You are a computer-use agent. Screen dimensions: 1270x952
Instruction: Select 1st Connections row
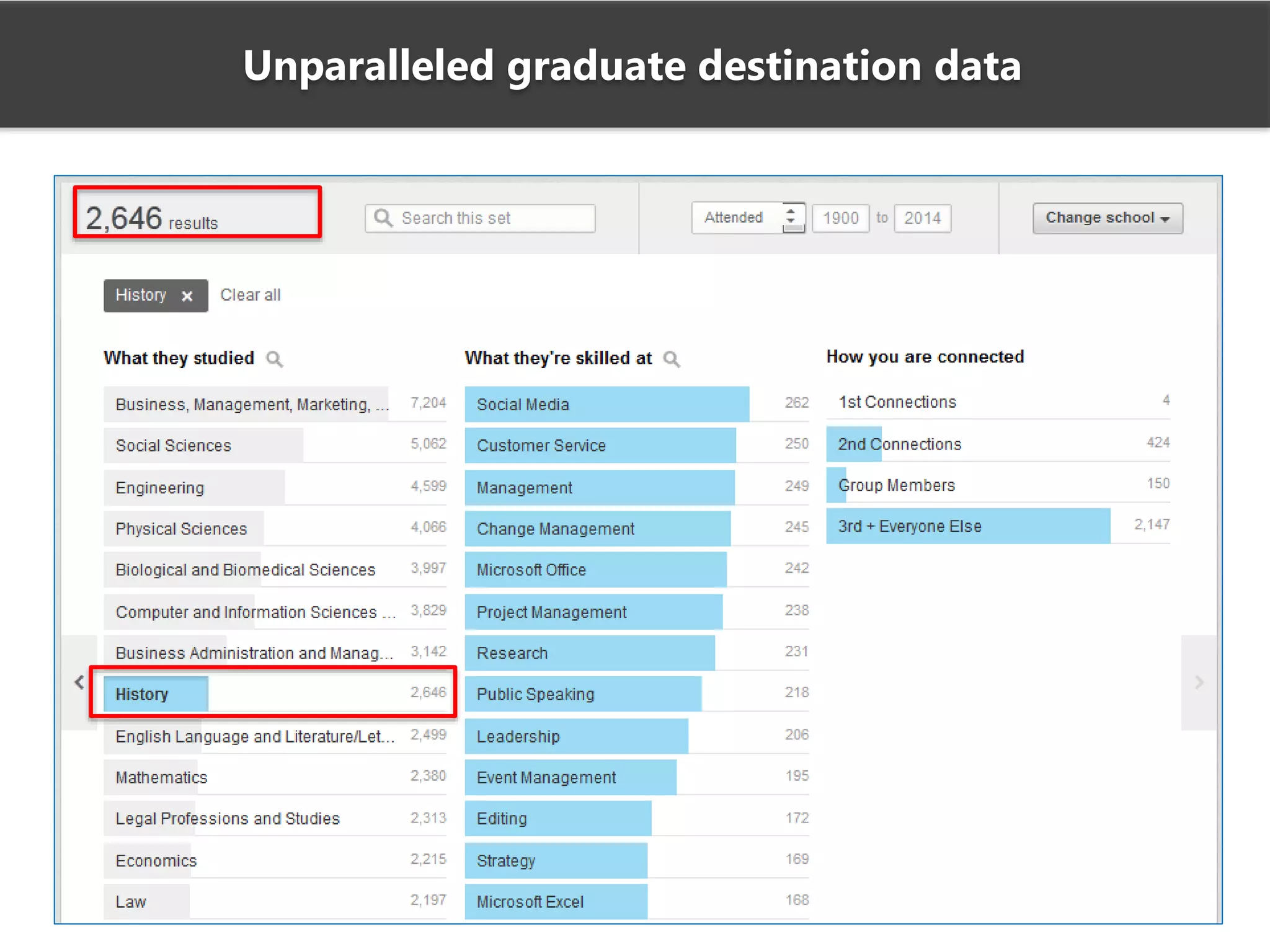998,402
